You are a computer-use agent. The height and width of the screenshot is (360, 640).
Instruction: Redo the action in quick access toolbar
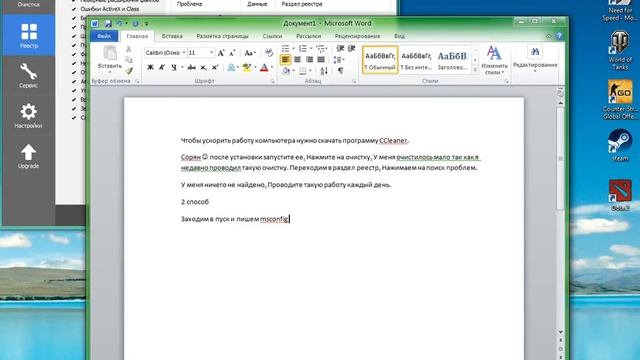(x=136, y=24)
